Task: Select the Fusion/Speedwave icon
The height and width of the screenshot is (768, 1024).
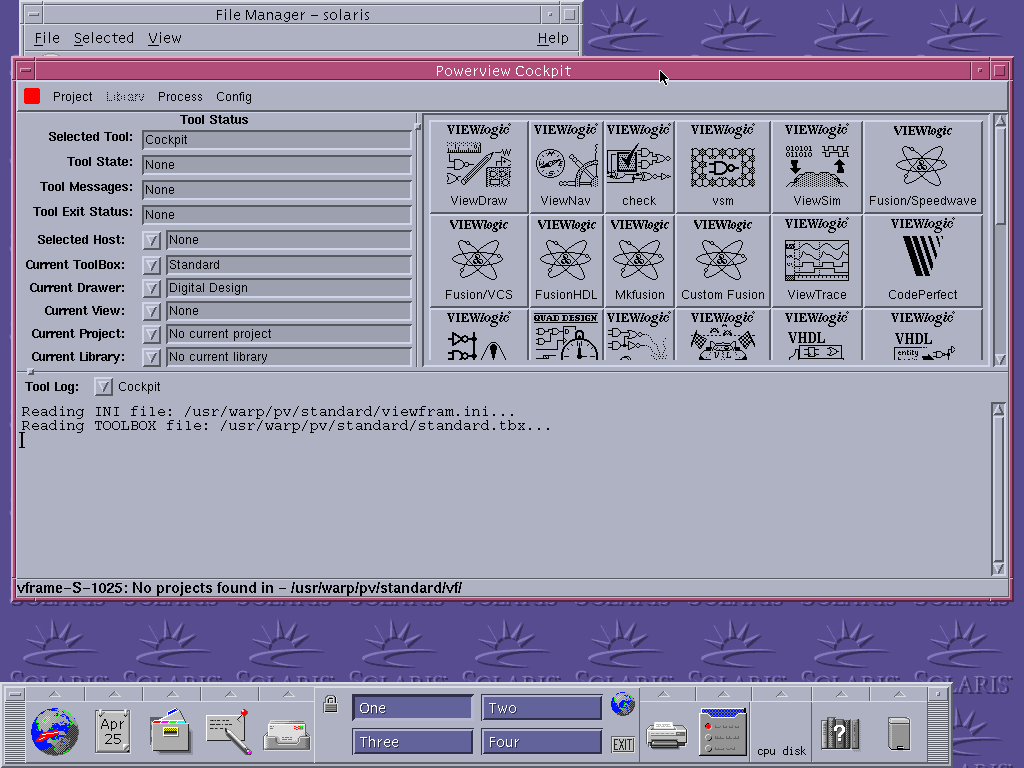Action: [x=922, y=166]
